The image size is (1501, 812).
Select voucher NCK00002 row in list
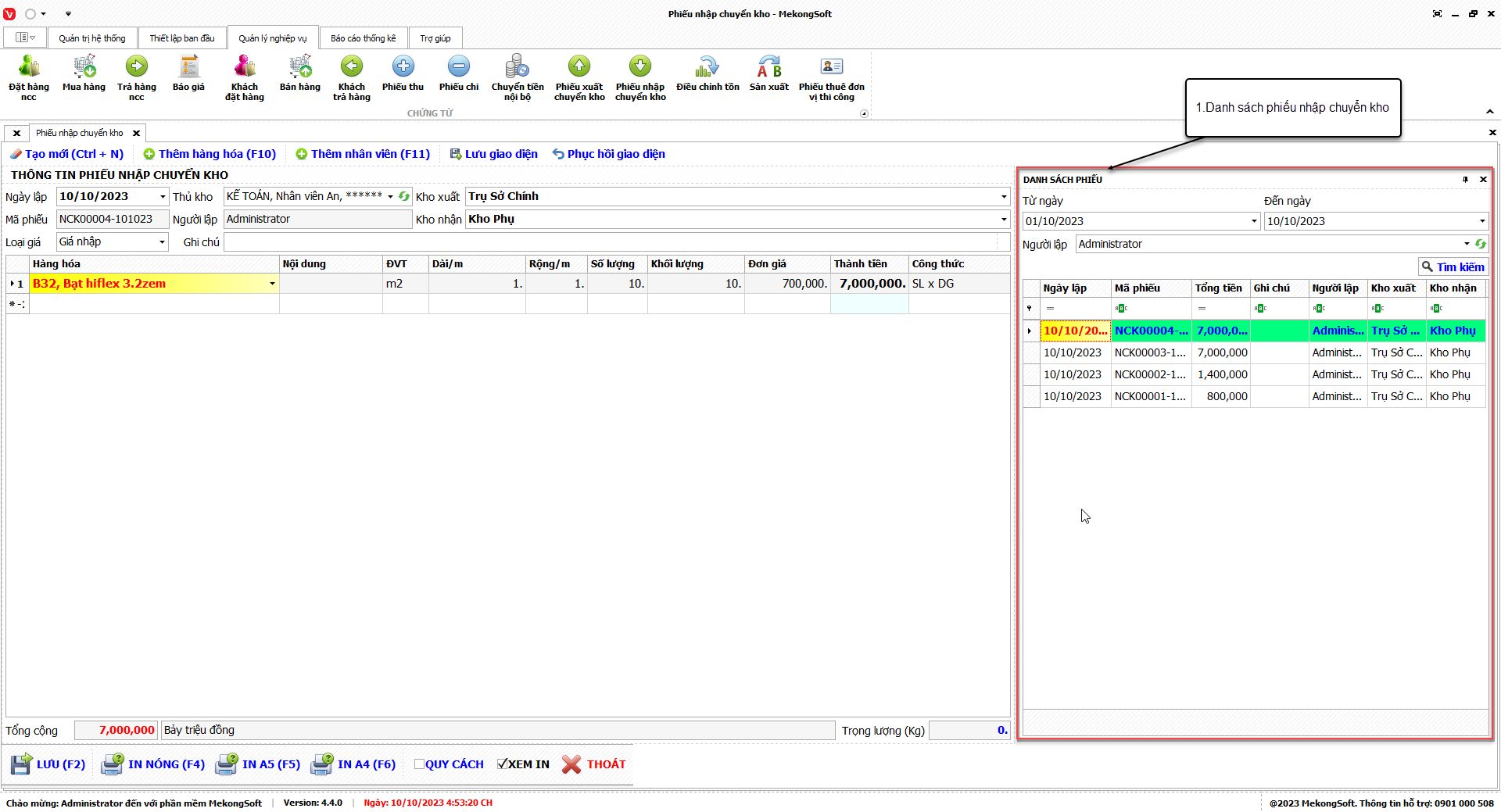click(x=1149, y=375)
